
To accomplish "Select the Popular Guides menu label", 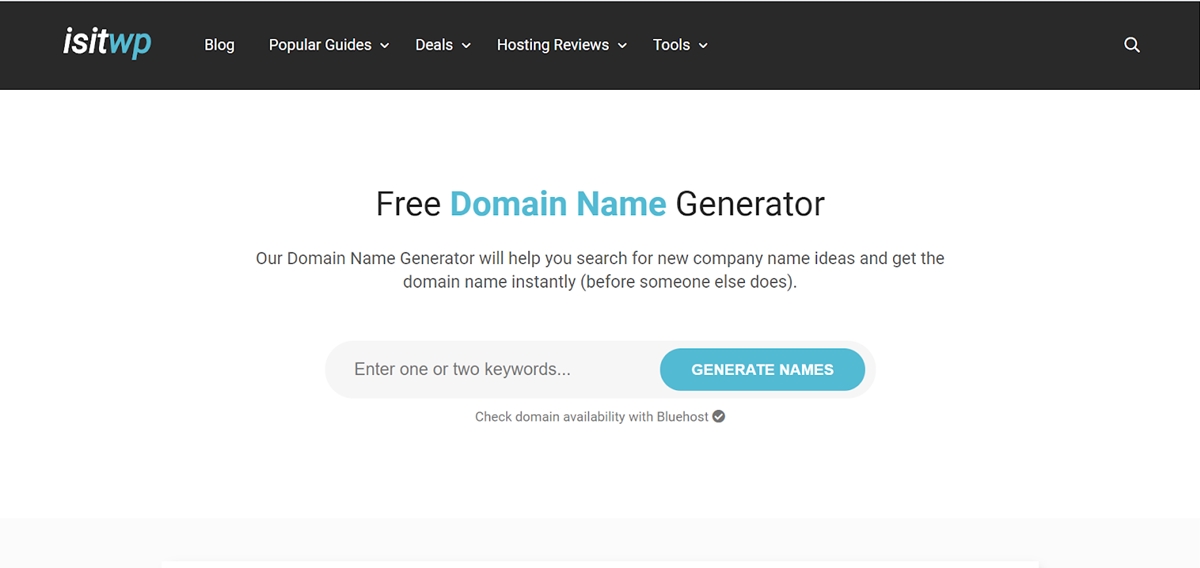I will pos(320,45).
